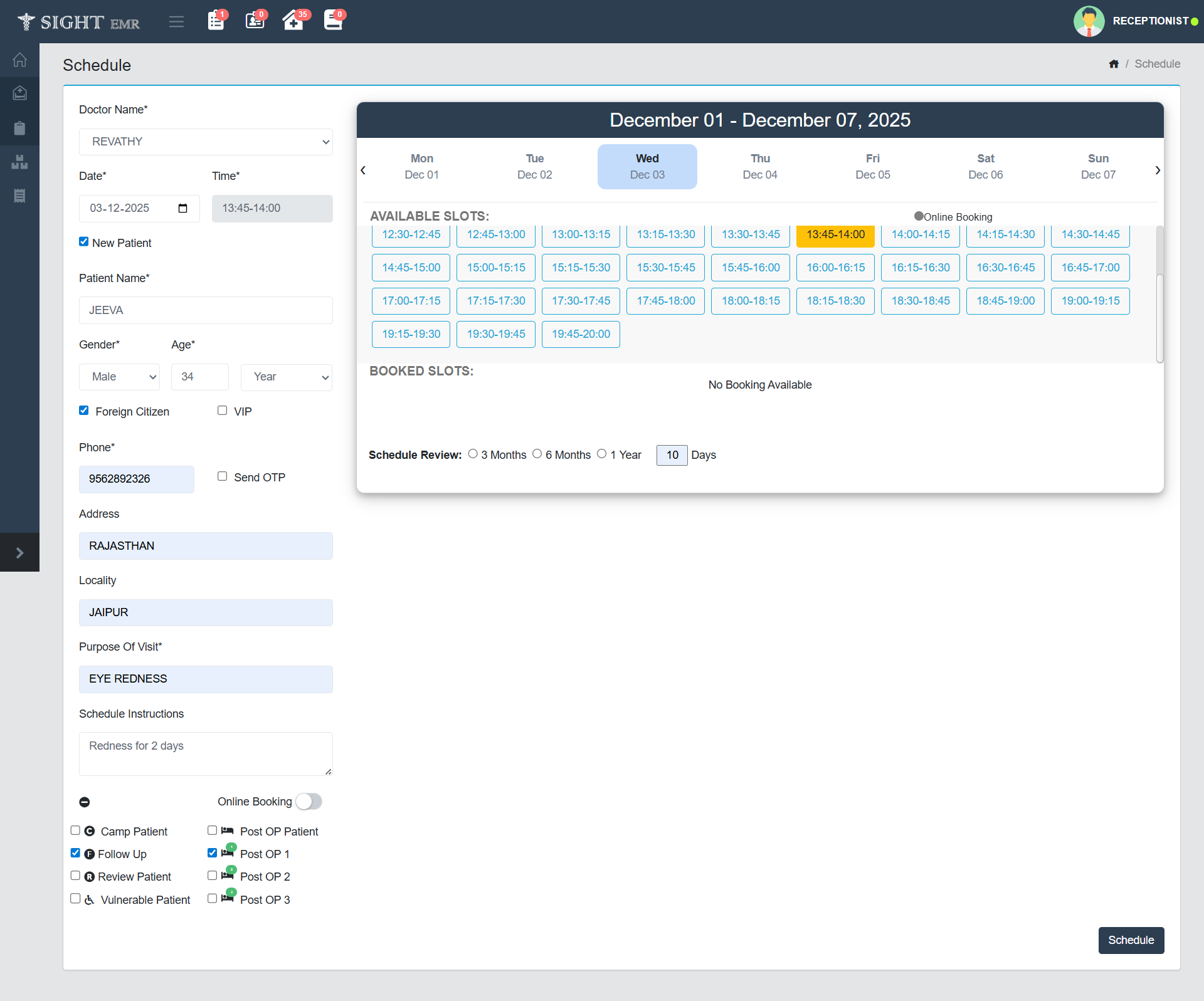Go to next week with right arrow
This screenshot has width=1204, height=1001.
point(1158,170)
